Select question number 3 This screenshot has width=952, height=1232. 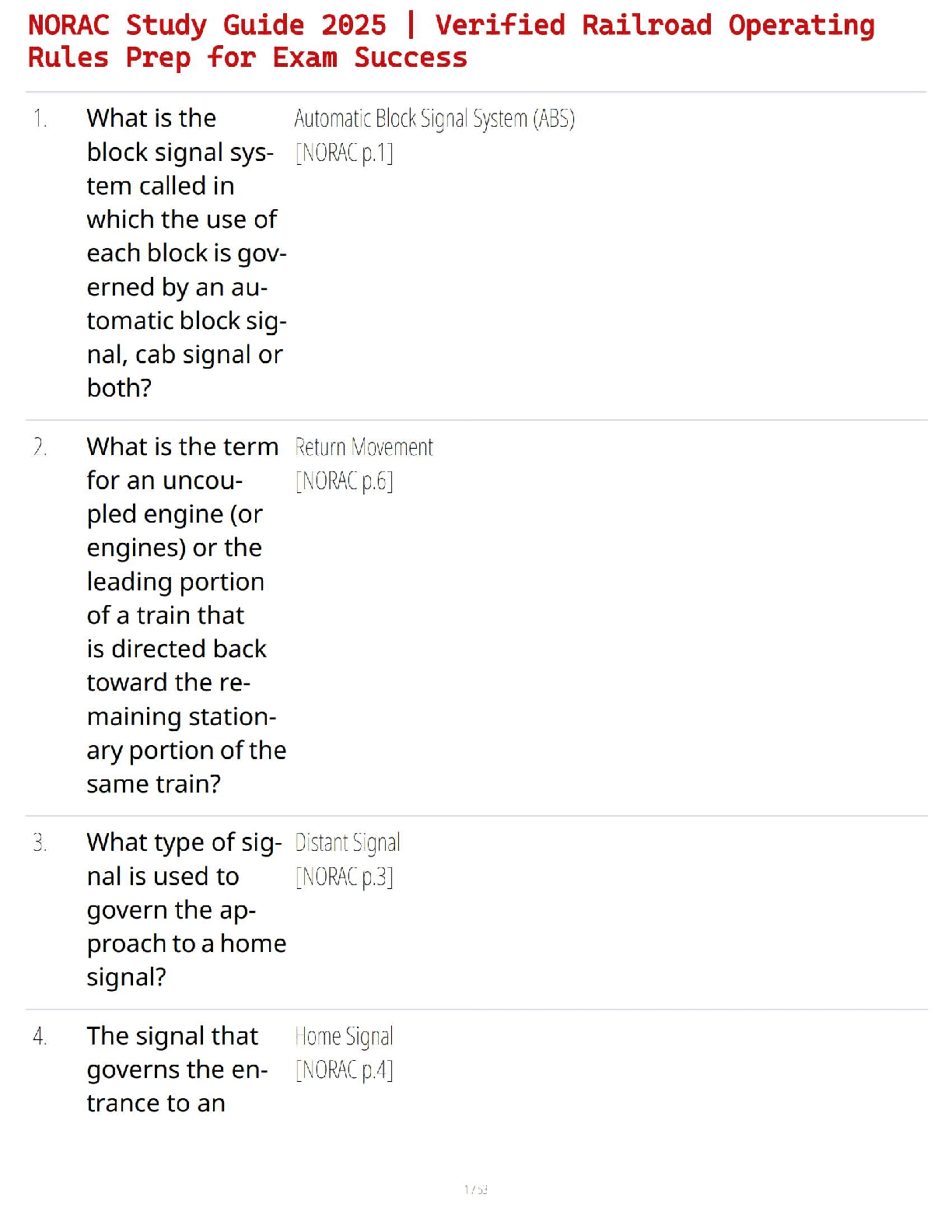click(x=40, y=843)
